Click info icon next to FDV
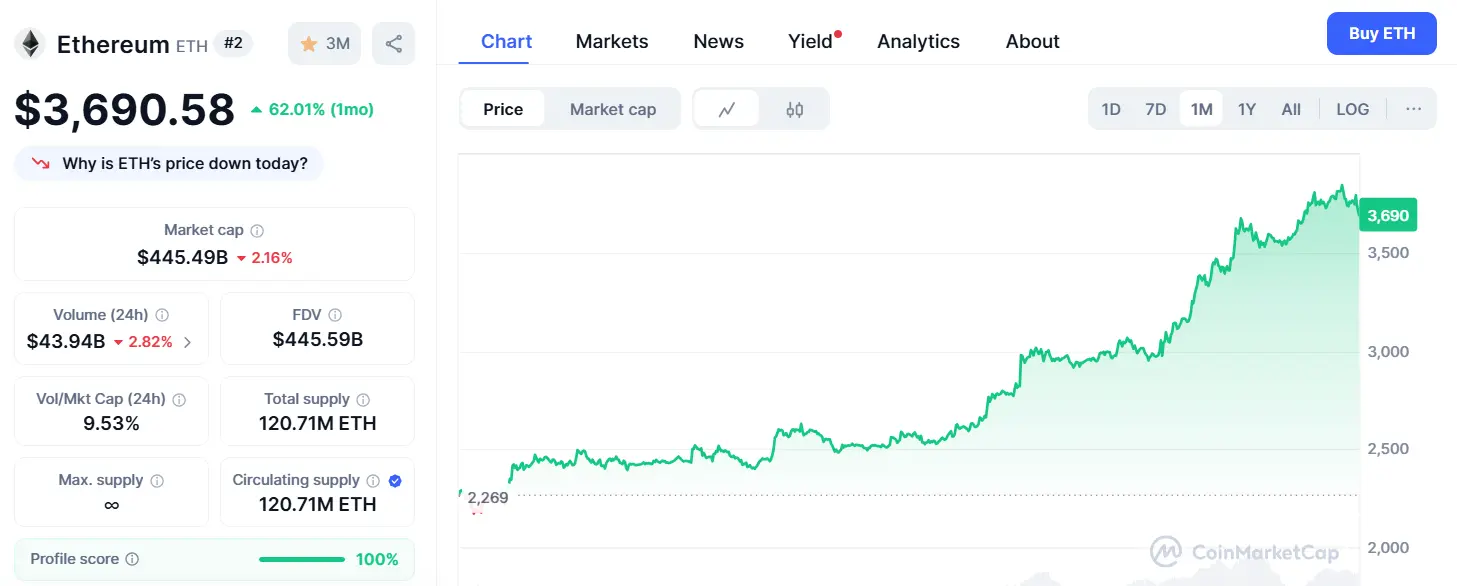 (335, 314)
